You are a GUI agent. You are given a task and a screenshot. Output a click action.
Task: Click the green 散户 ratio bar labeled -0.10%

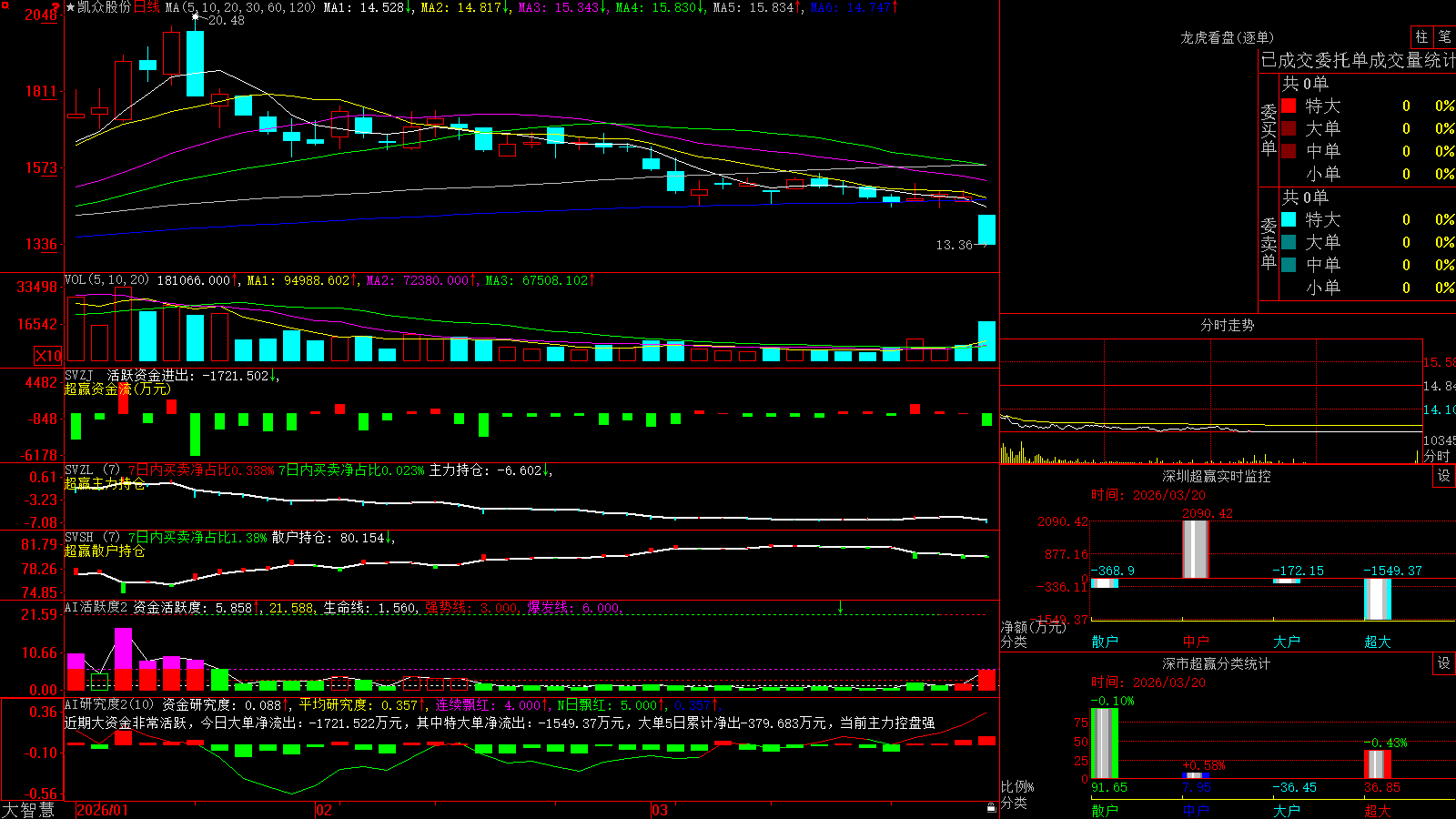click(x=1105, y=743)
